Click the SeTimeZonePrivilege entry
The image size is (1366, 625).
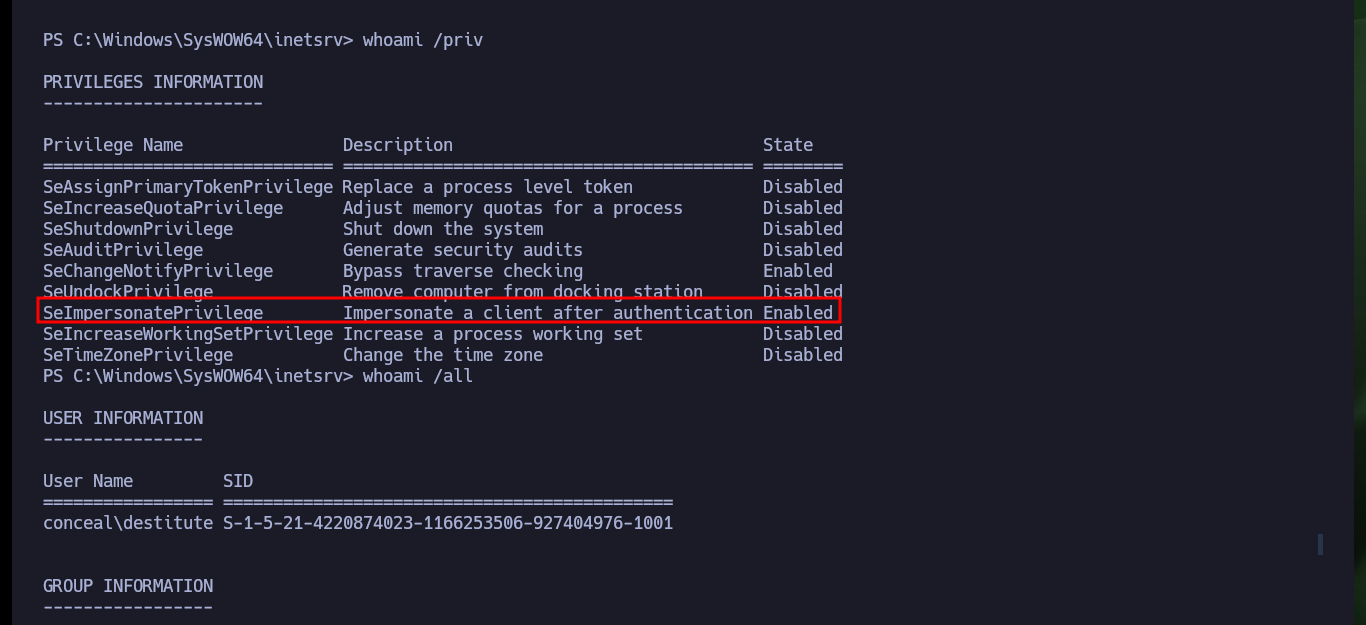(x=138, y=355)
